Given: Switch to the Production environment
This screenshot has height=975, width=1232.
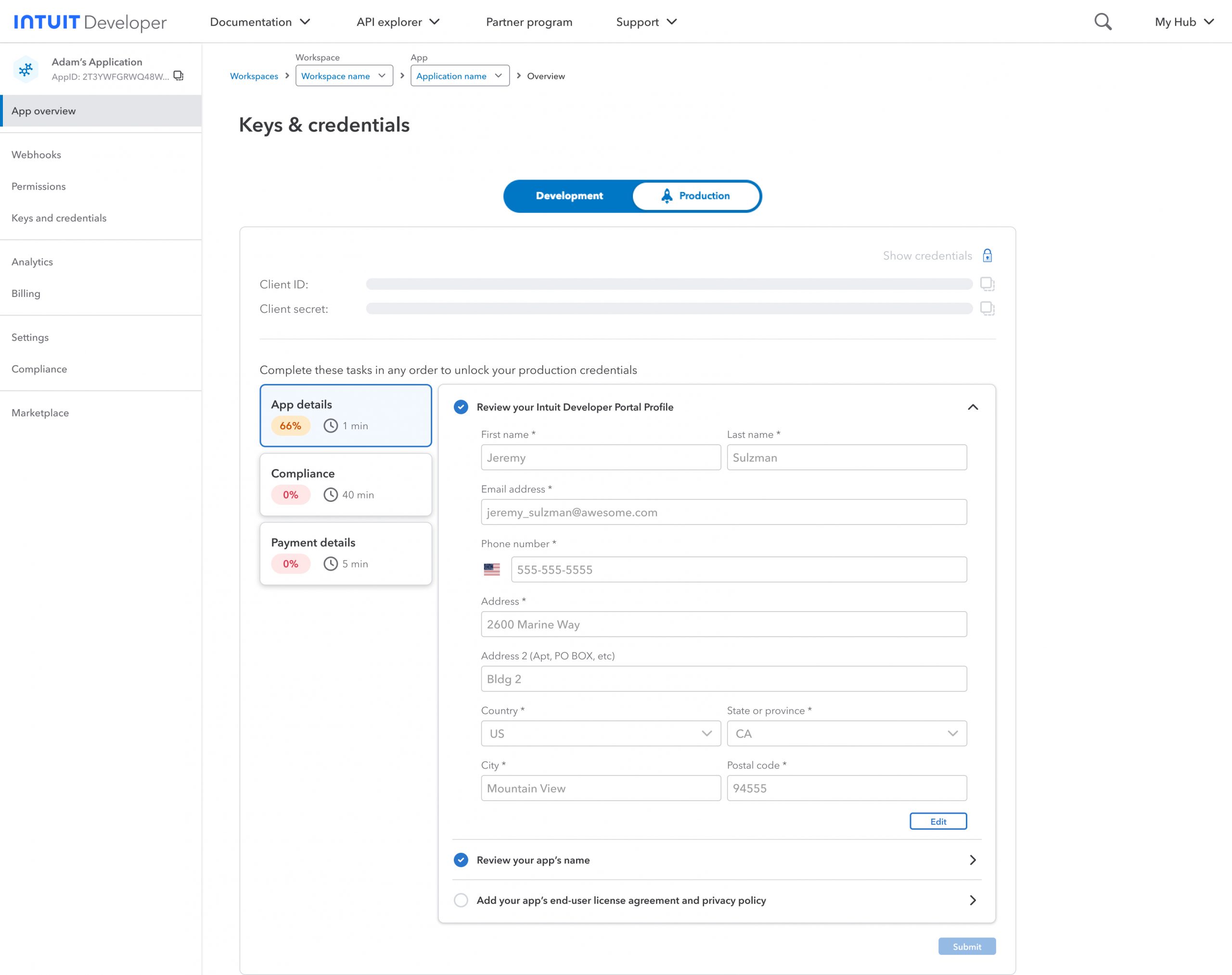Looking at the screenshot, I should (696, 196).
